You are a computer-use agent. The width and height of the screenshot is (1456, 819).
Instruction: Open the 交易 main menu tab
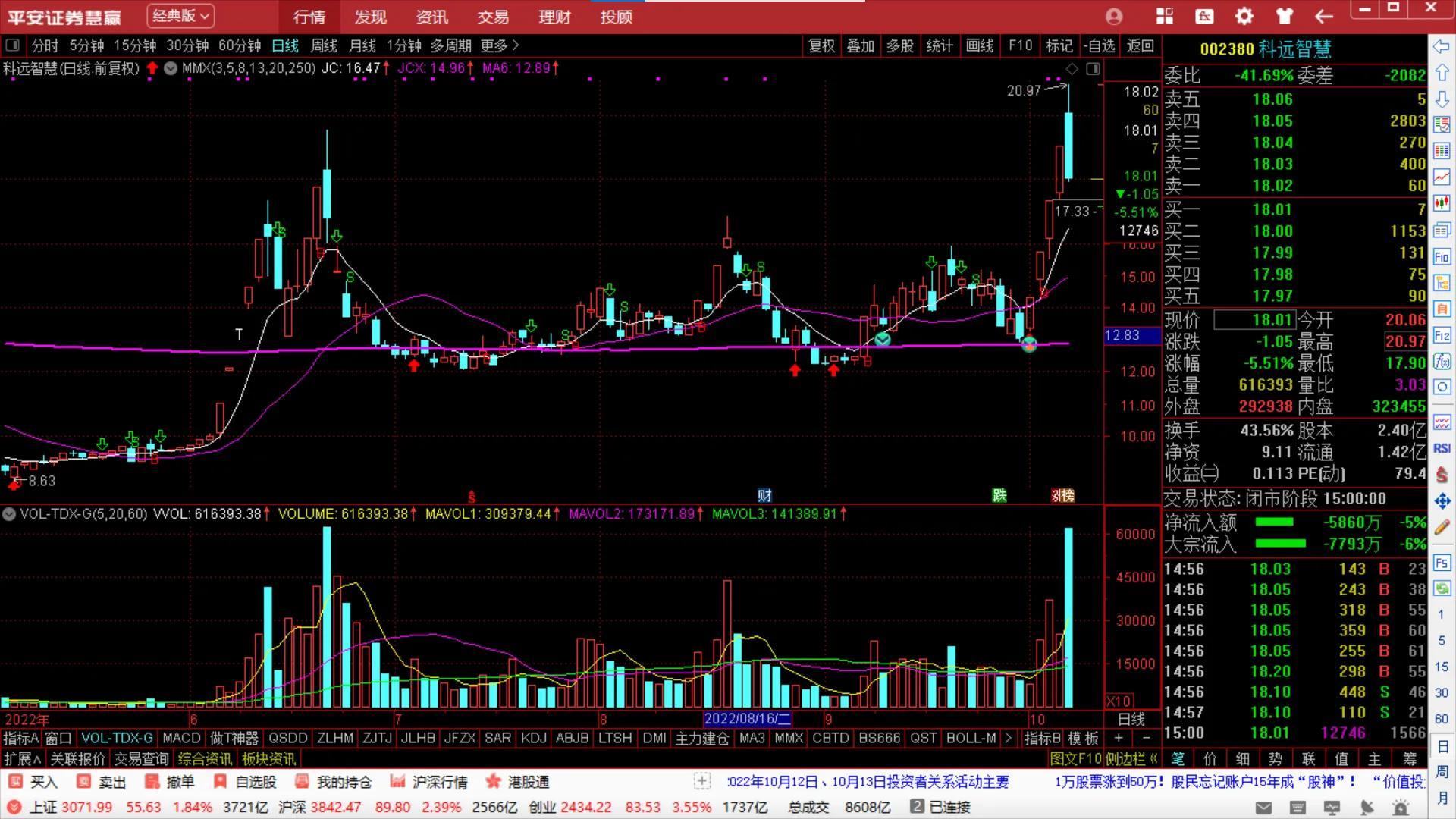pos(493,17)
